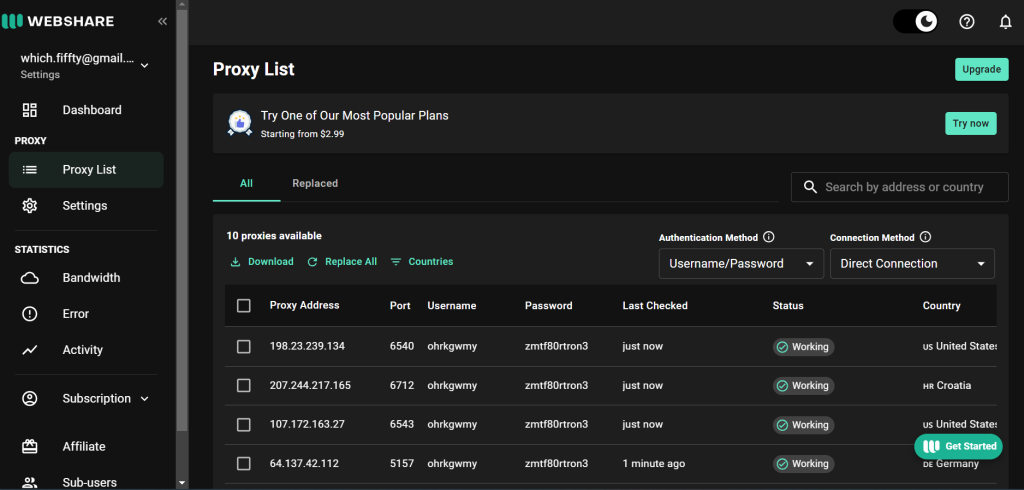Click the Dashboard icon in sidebar
1024x490 pixels.
(x=30, y=110)
